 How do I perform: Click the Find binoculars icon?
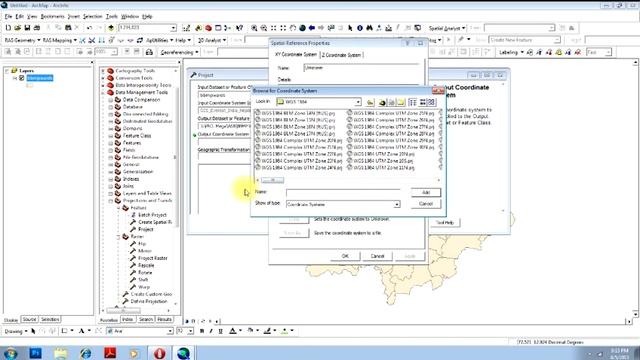click(369, 28)
